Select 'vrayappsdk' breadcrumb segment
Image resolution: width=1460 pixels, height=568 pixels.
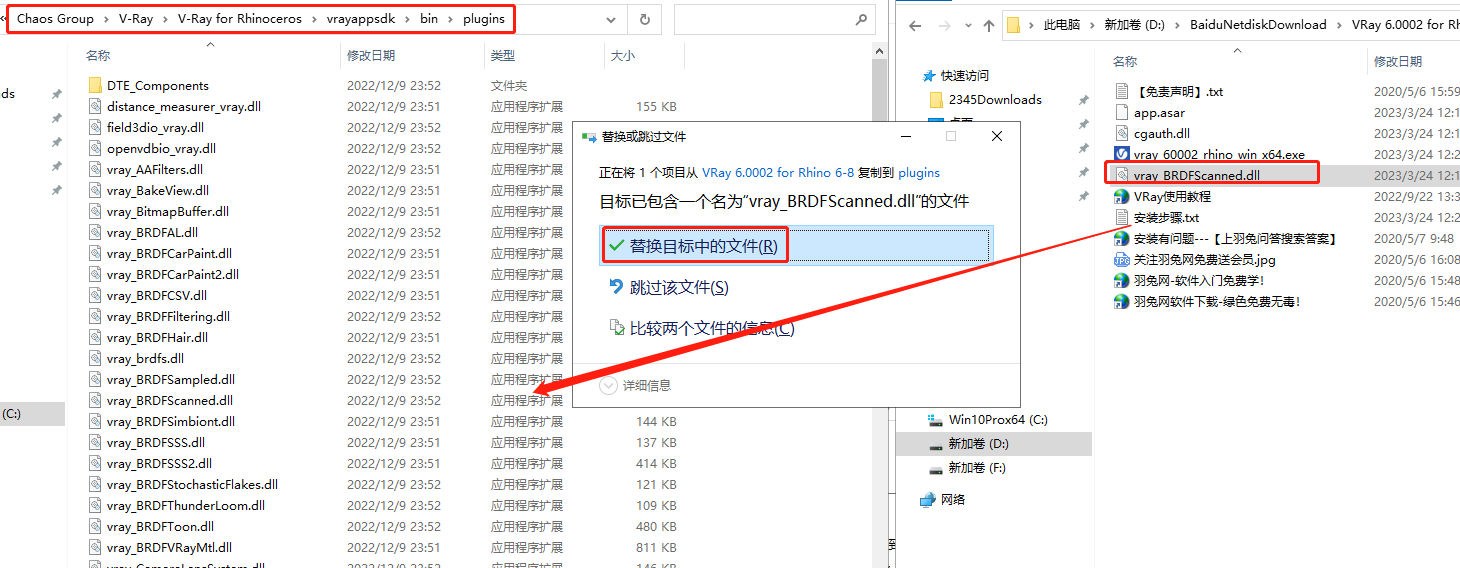click(x=361, y=19)
